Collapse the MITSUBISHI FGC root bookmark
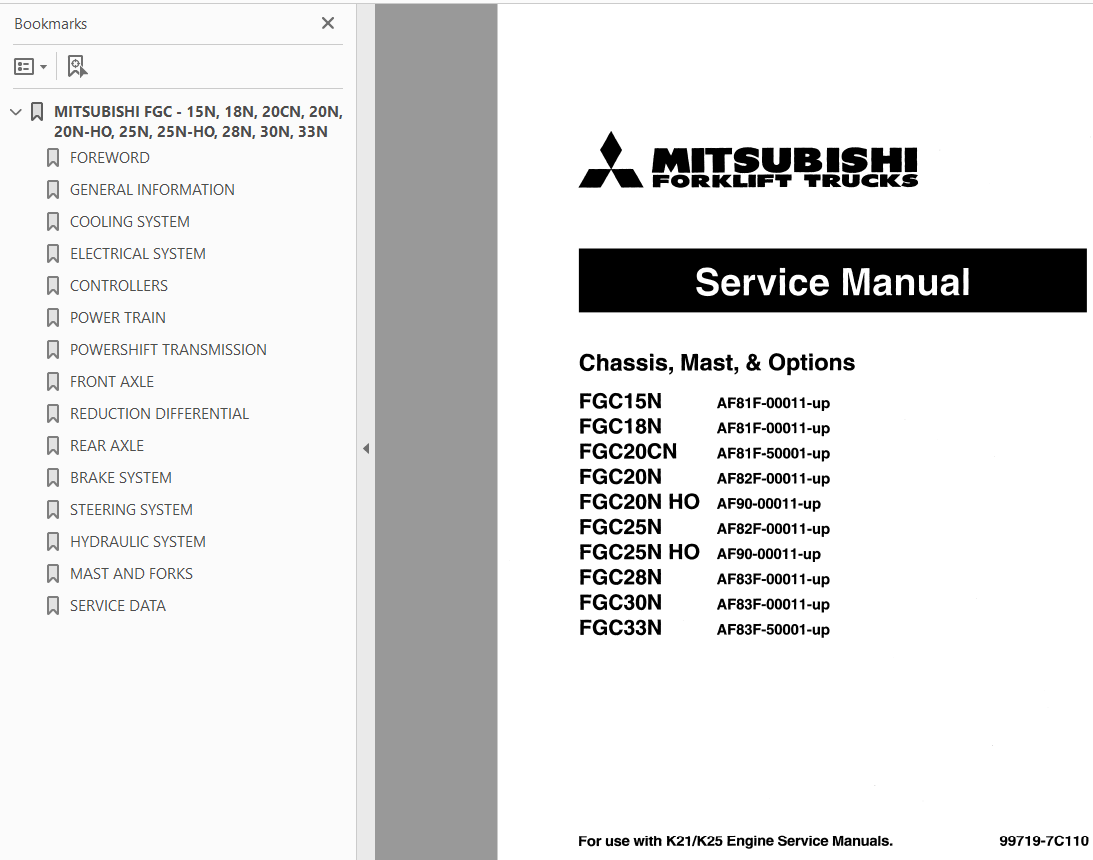This screenshot has height=860, width=1093. [16, 112]
